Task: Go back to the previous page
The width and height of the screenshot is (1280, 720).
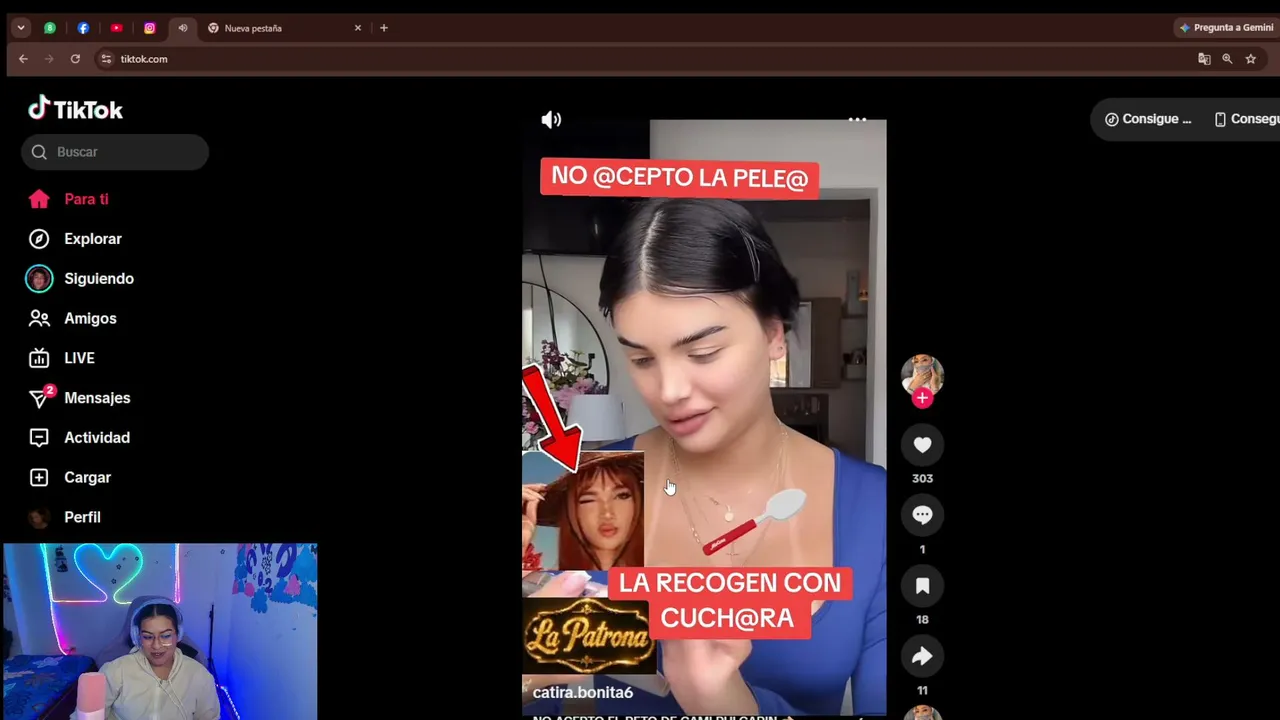Action: [x=23, y=59]
